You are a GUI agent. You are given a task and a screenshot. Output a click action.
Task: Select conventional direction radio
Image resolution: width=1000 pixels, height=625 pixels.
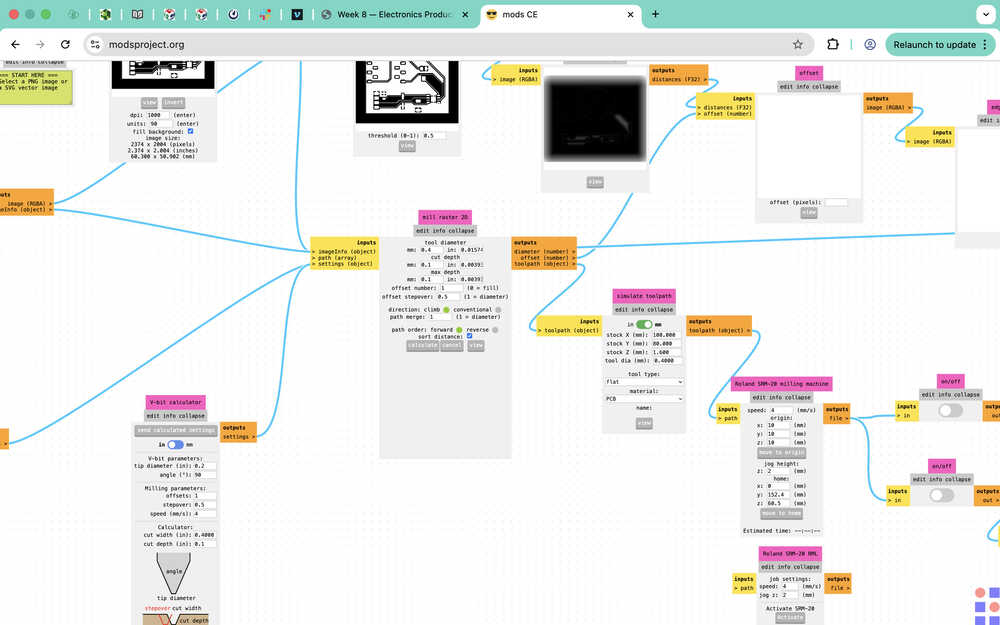pos(498,310)
